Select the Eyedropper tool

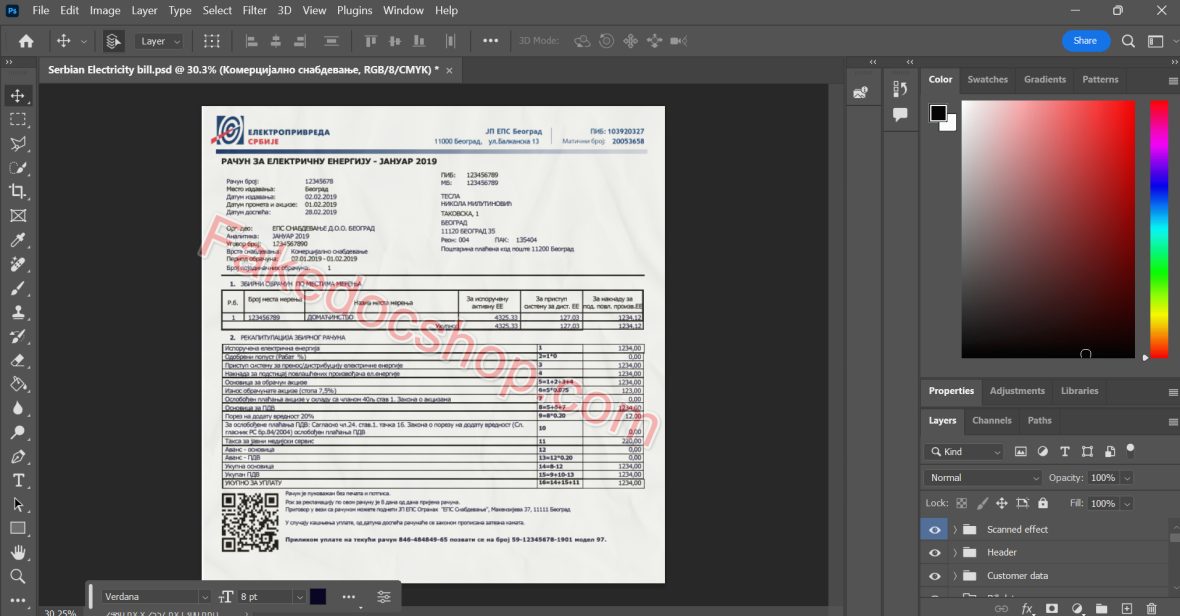(18, 240)
